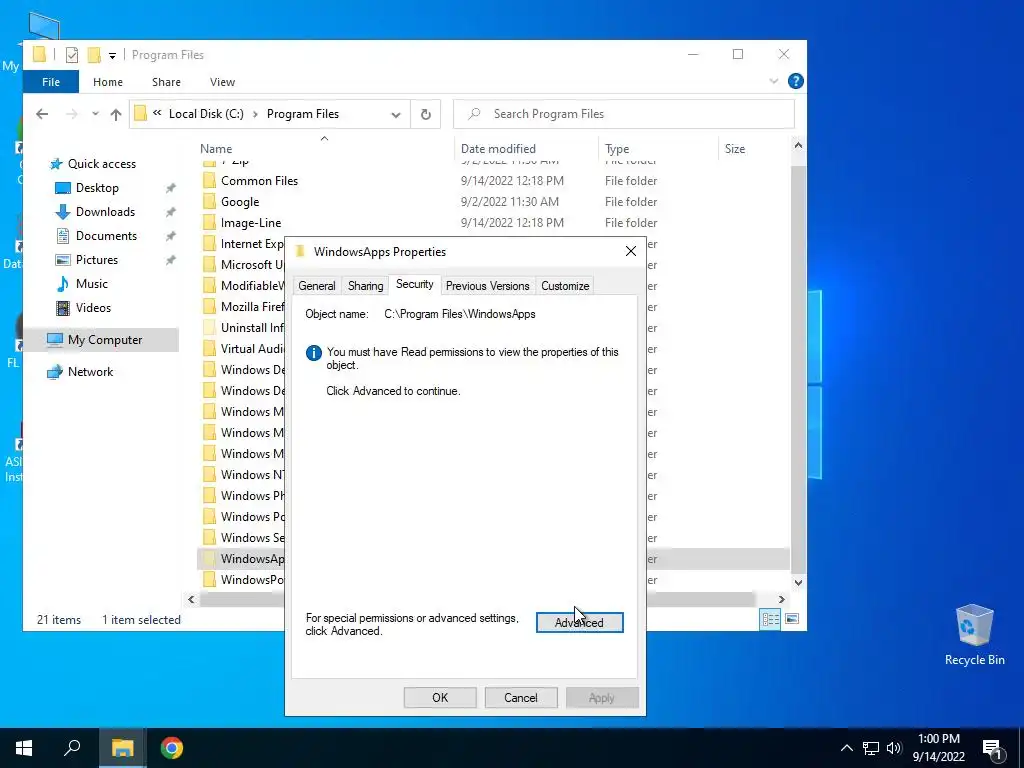The width and height of the screenshot is (1024, 768).
Task: Show hidden system tray icons
Action: tap(846, 748)
